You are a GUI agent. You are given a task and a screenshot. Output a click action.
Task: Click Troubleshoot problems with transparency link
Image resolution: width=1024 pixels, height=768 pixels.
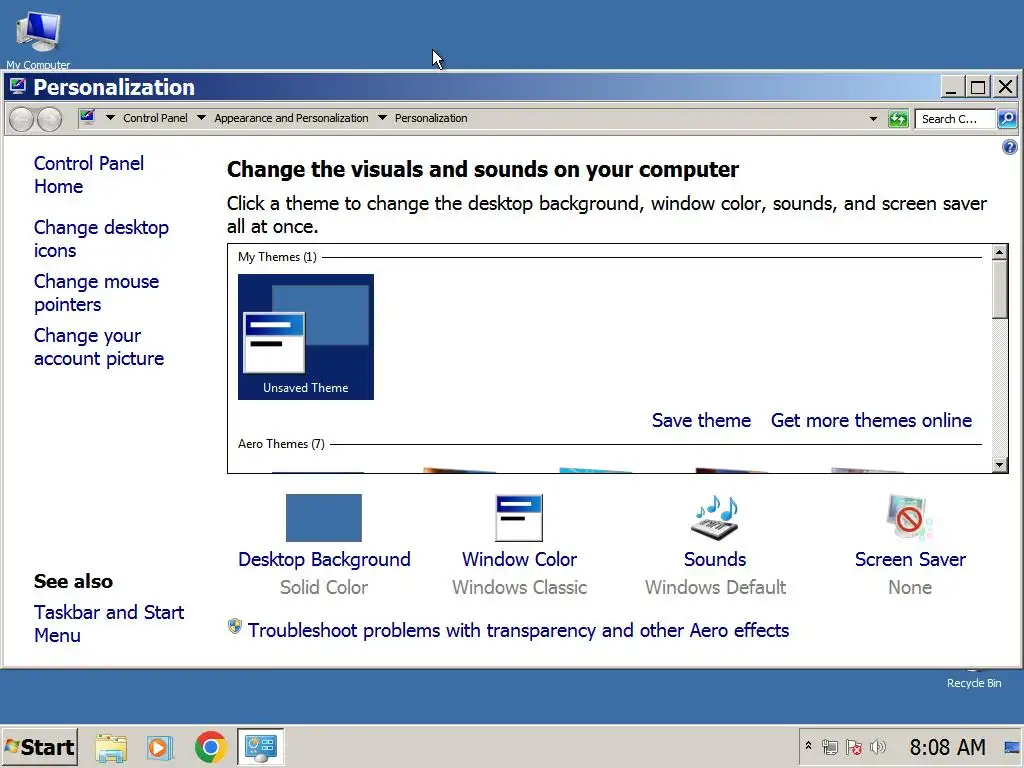pos(518,630)
